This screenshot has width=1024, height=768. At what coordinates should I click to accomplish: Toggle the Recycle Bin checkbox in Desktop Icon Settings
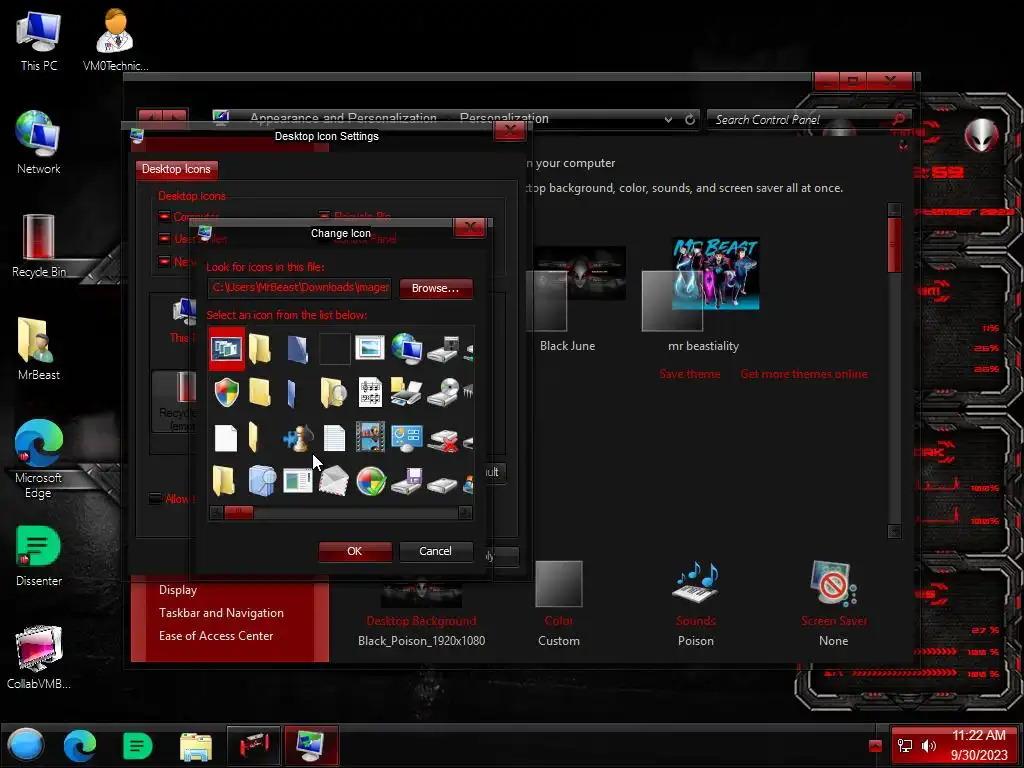[324, 216]
